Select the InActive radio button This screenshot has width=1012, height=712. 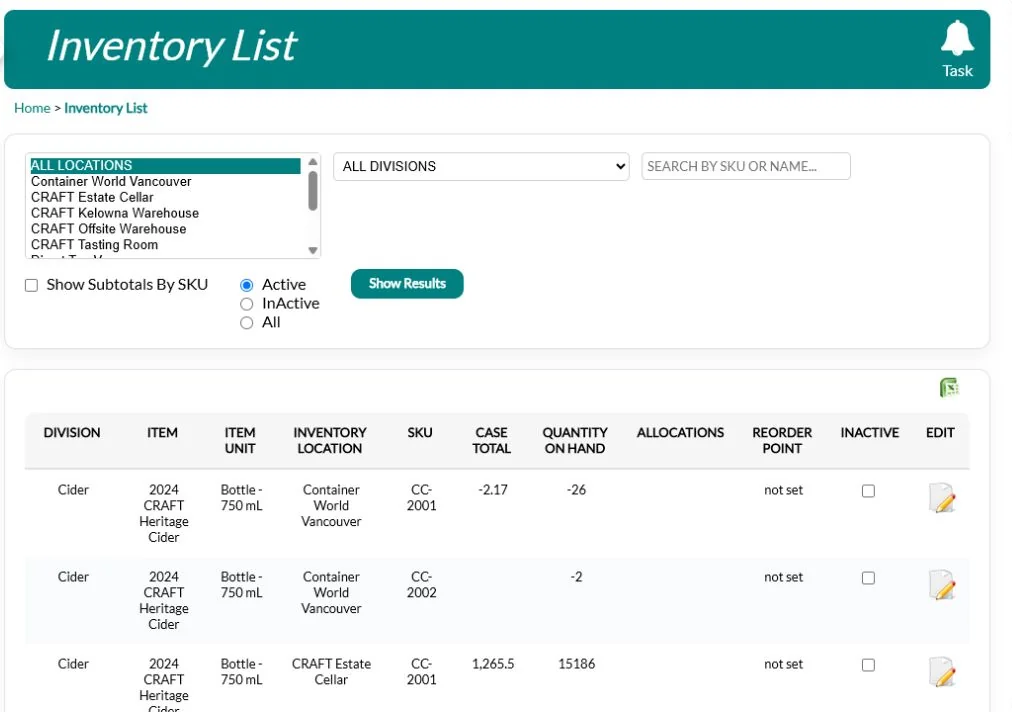(247, 304)
